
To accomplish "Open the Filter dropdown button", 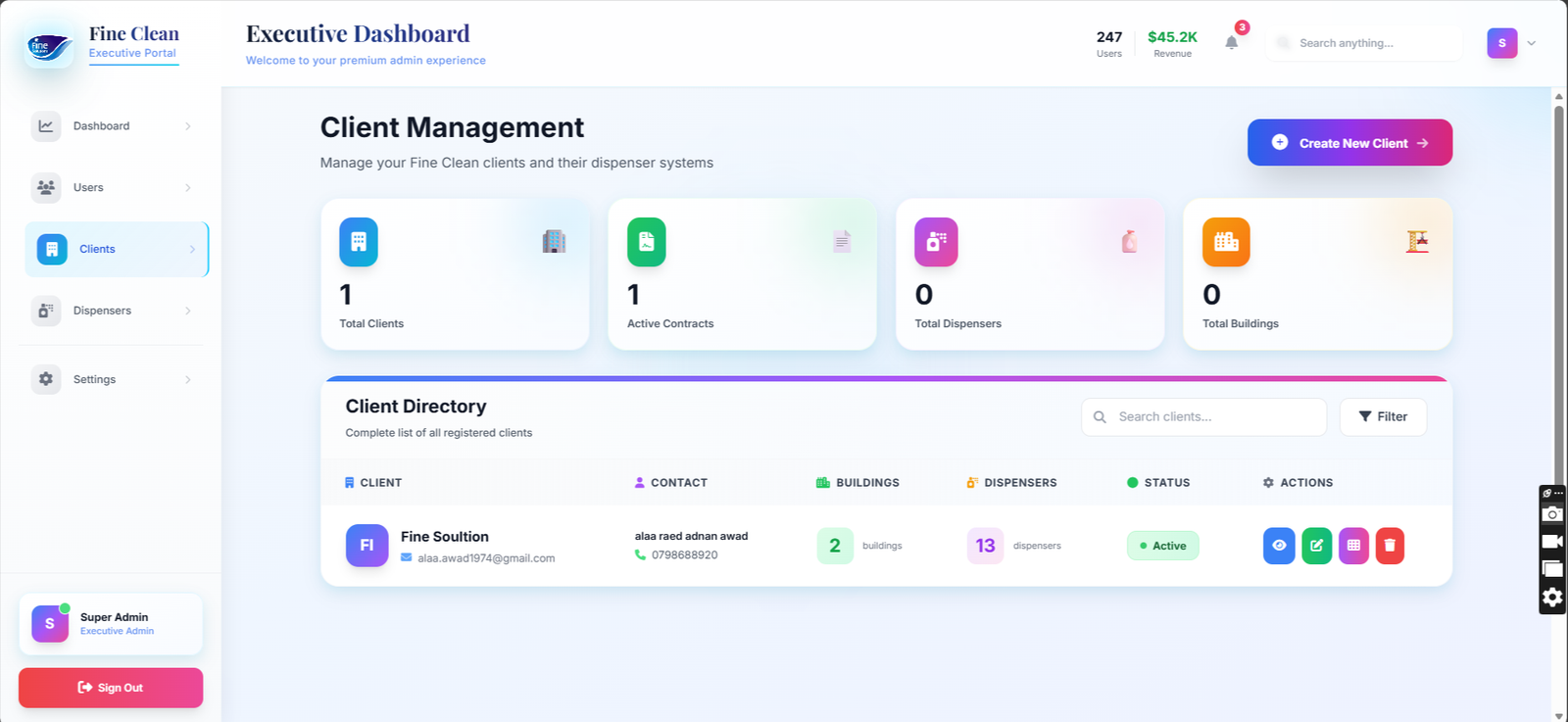I will pyautogui.click(x=1383, y=416).
